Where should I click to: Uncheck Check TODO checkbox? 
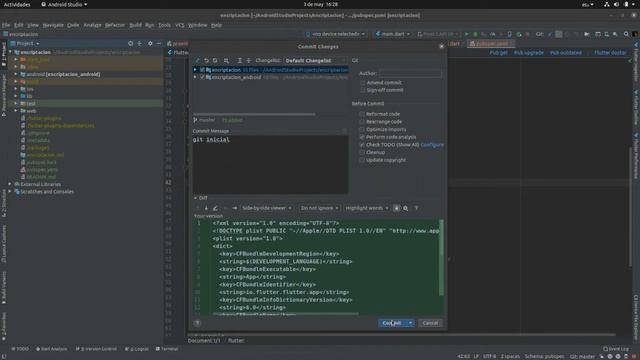[362, 145]
